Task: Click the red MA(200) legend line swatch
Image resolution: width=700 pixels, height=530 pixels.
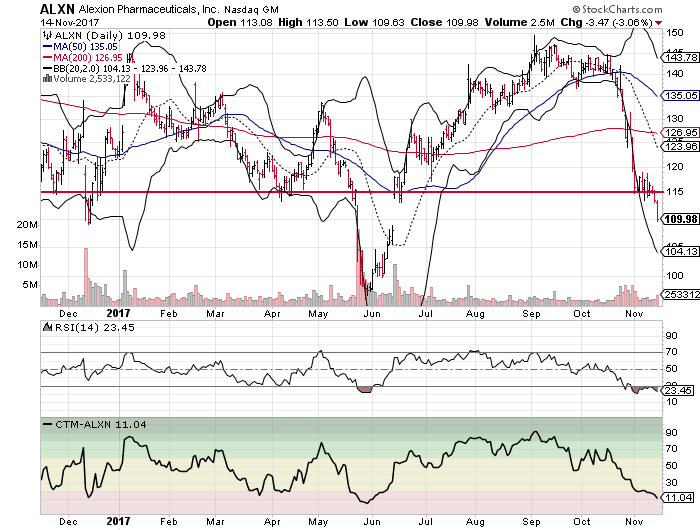Action: (47, 58)
